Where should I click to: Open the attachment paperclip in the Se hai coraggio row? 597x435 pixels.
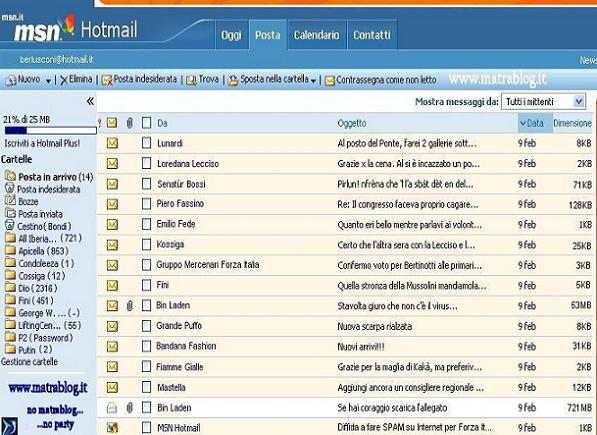(129, 408)
